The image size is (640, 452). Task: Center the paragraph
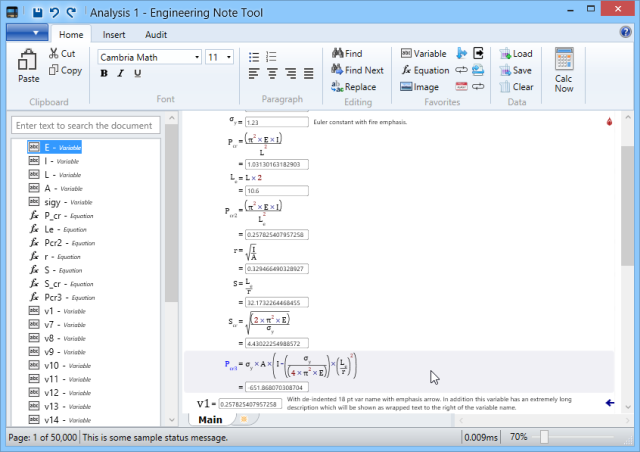click(x=272, y=73)
